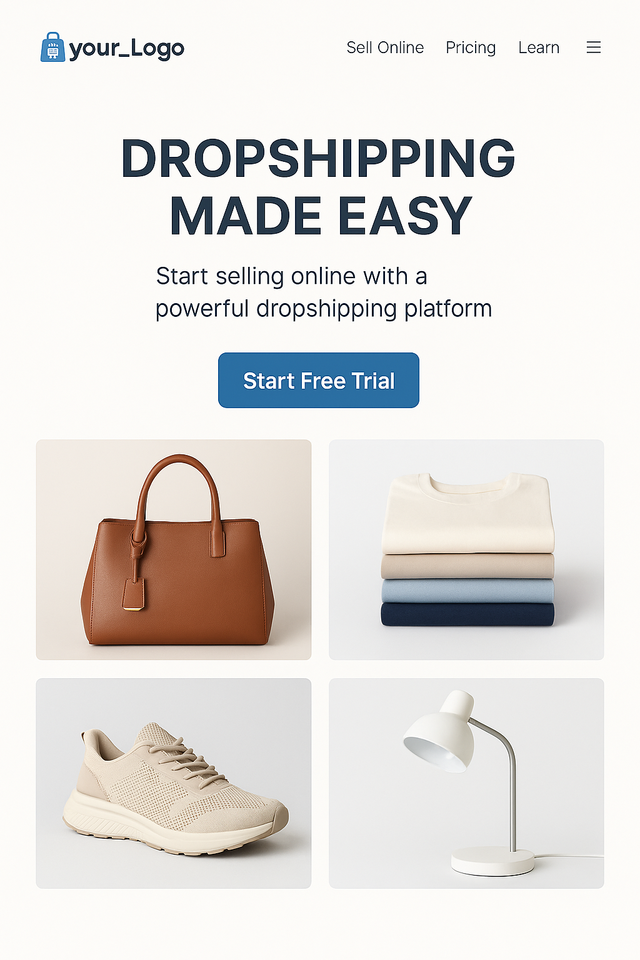Open the white desk lamp tile
The image size is (640, 960).
click(x=466, y=783)
